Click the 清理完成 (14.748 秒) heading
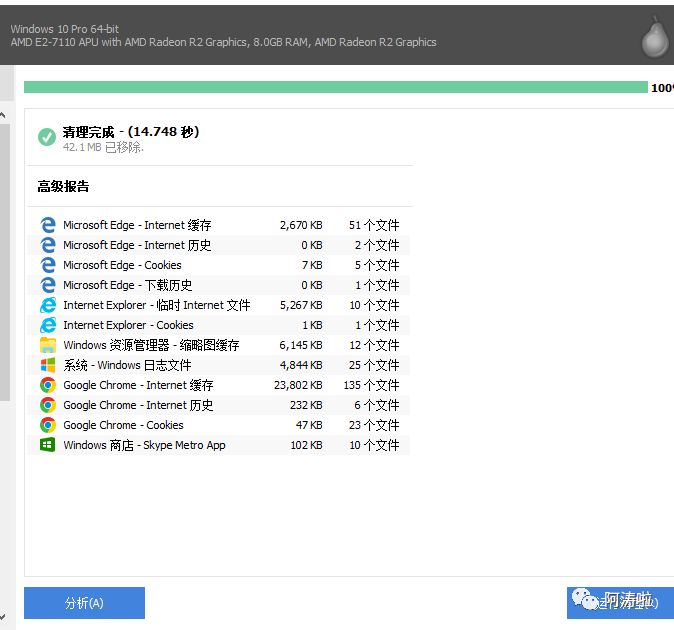 click(131, 132)
